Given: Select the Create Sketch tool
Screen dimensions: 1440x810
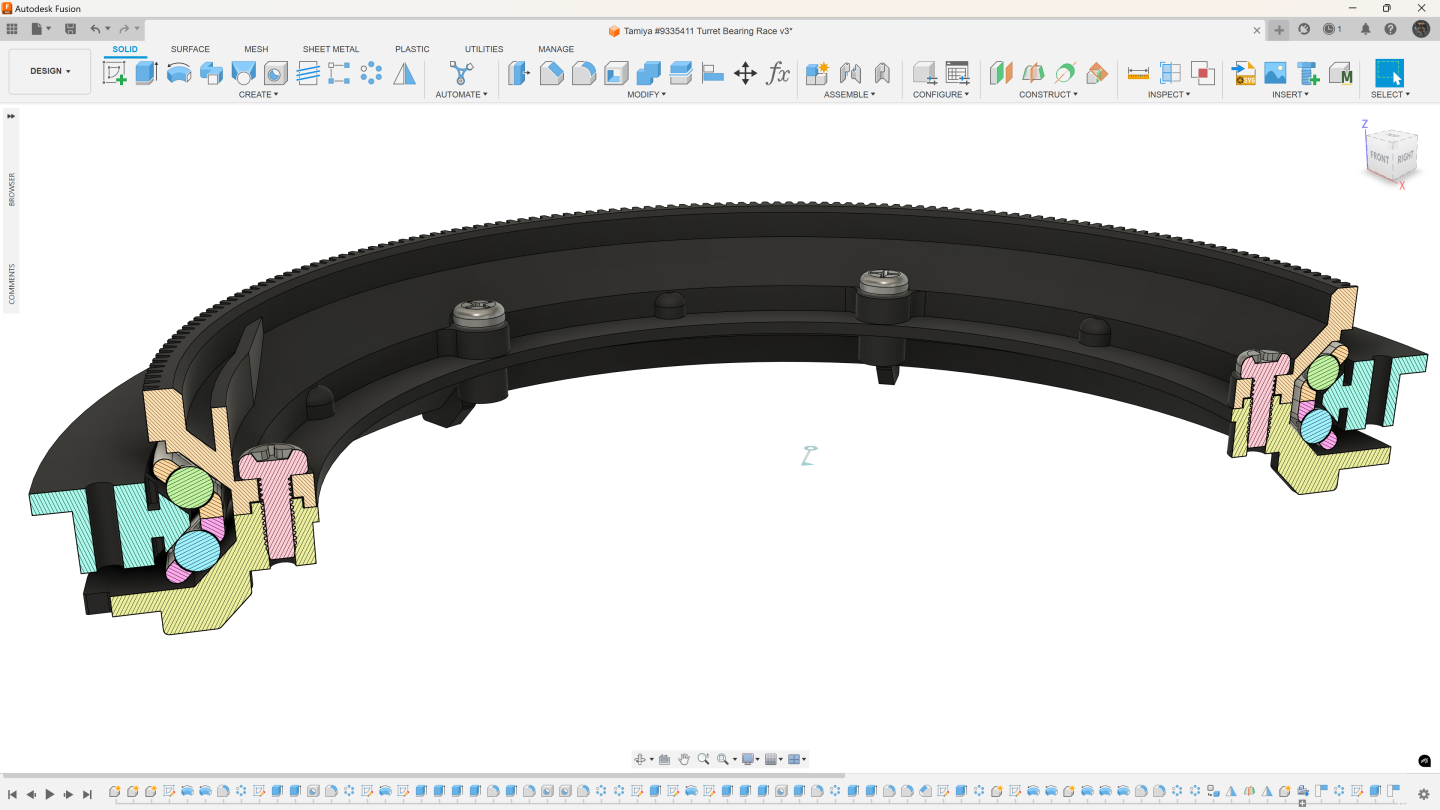Looking at the screenshot, I should tap(115, 73).
